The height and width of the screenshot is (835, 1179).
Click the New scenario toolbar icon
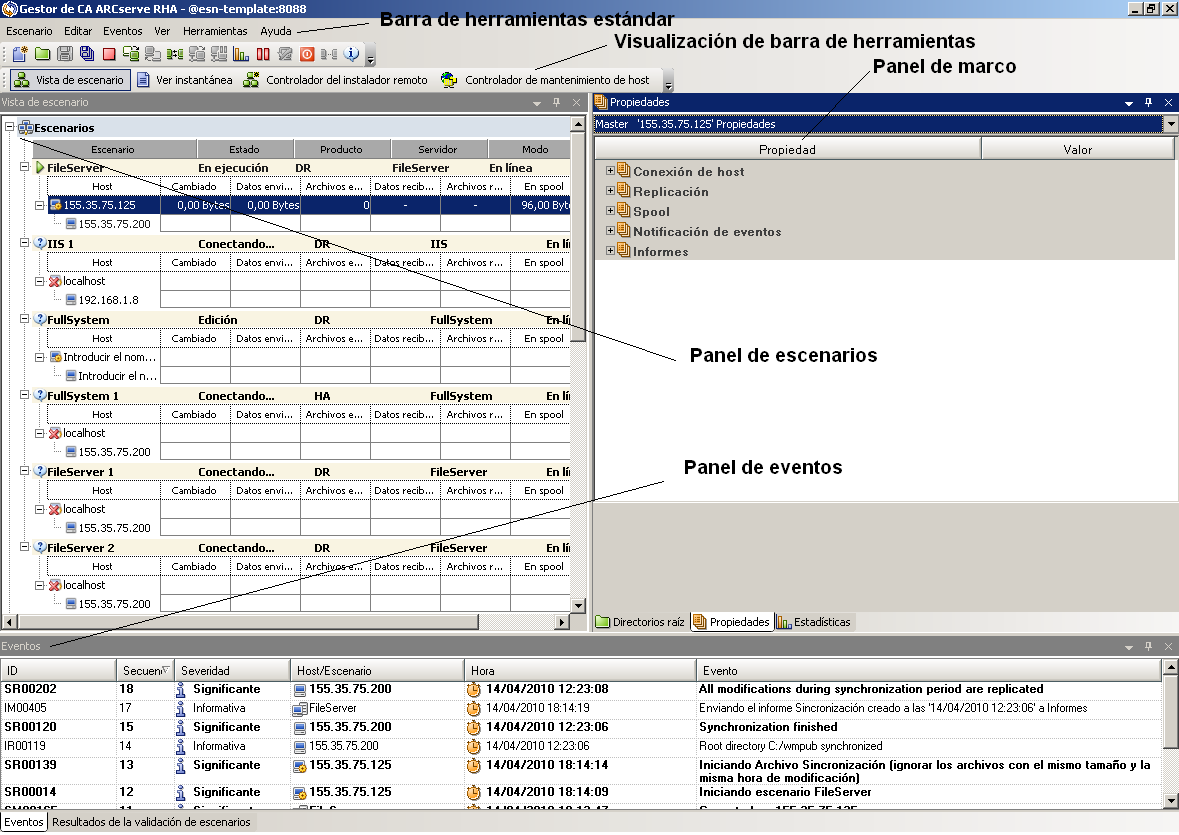click(20, 54)
